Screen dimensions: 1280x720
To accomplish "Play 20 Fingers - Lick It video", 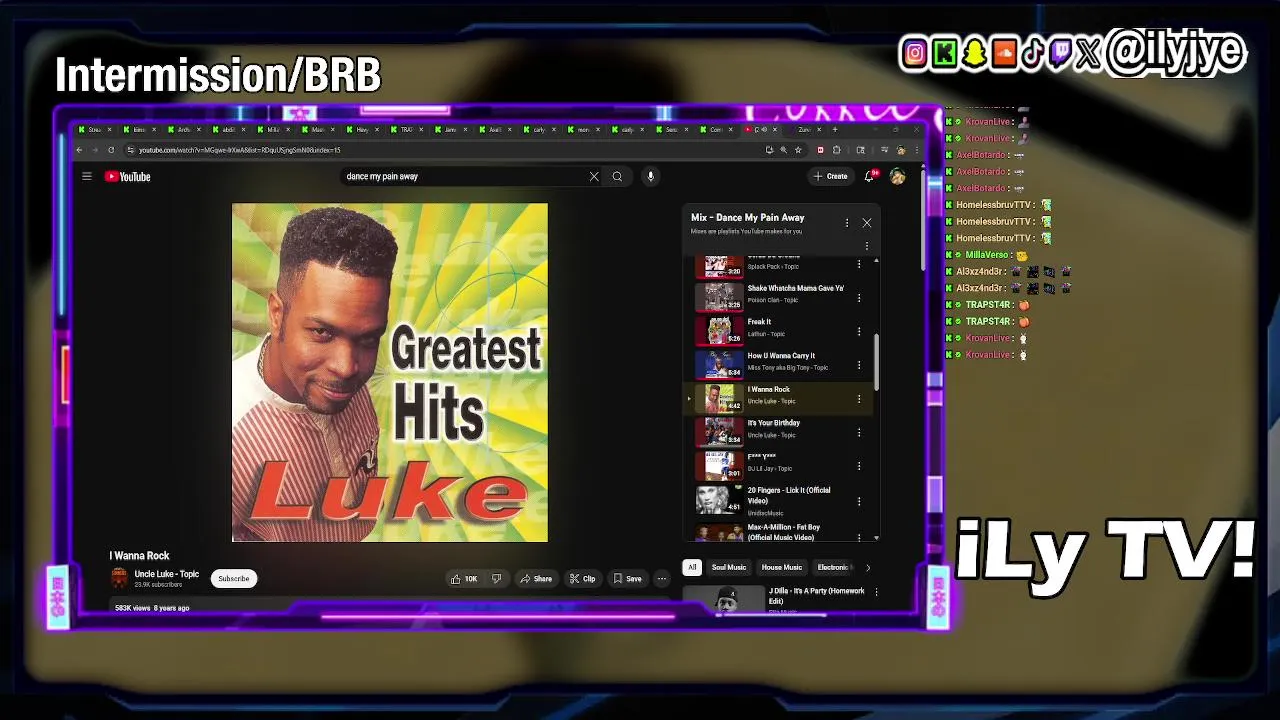I will (789, 495).
